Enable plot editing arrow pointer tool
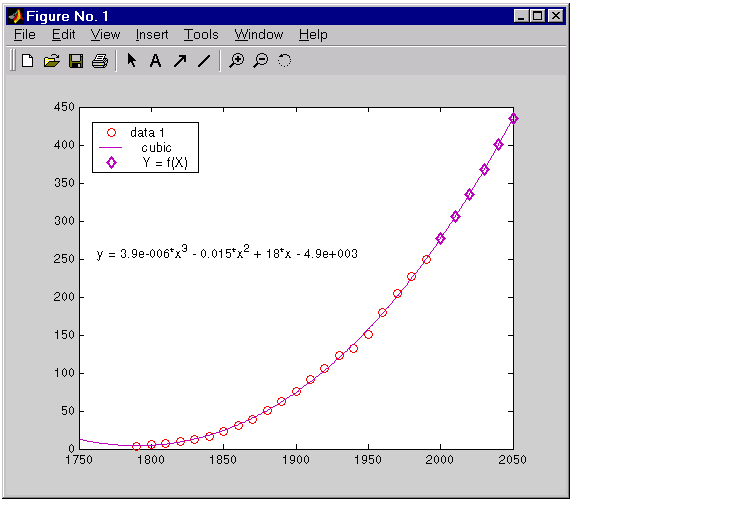The image size is (750, 522). (x=131, y=61)
